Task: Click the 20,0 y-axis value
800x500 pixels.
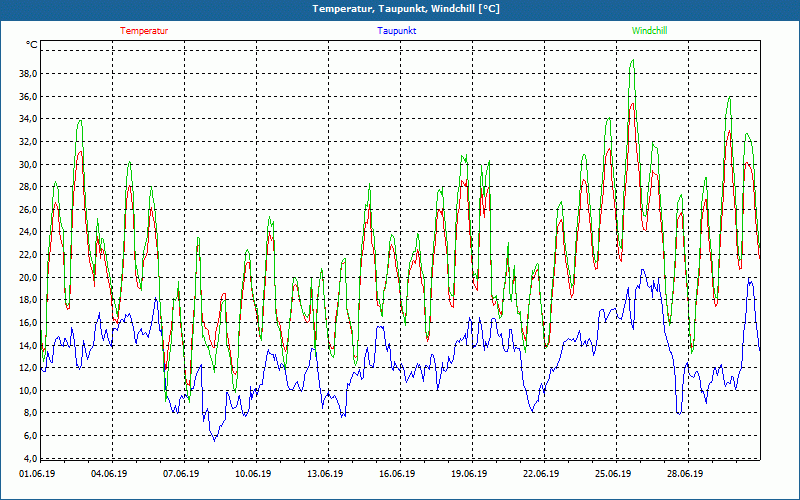Action: pyautogui.click(x=28, y=277)
